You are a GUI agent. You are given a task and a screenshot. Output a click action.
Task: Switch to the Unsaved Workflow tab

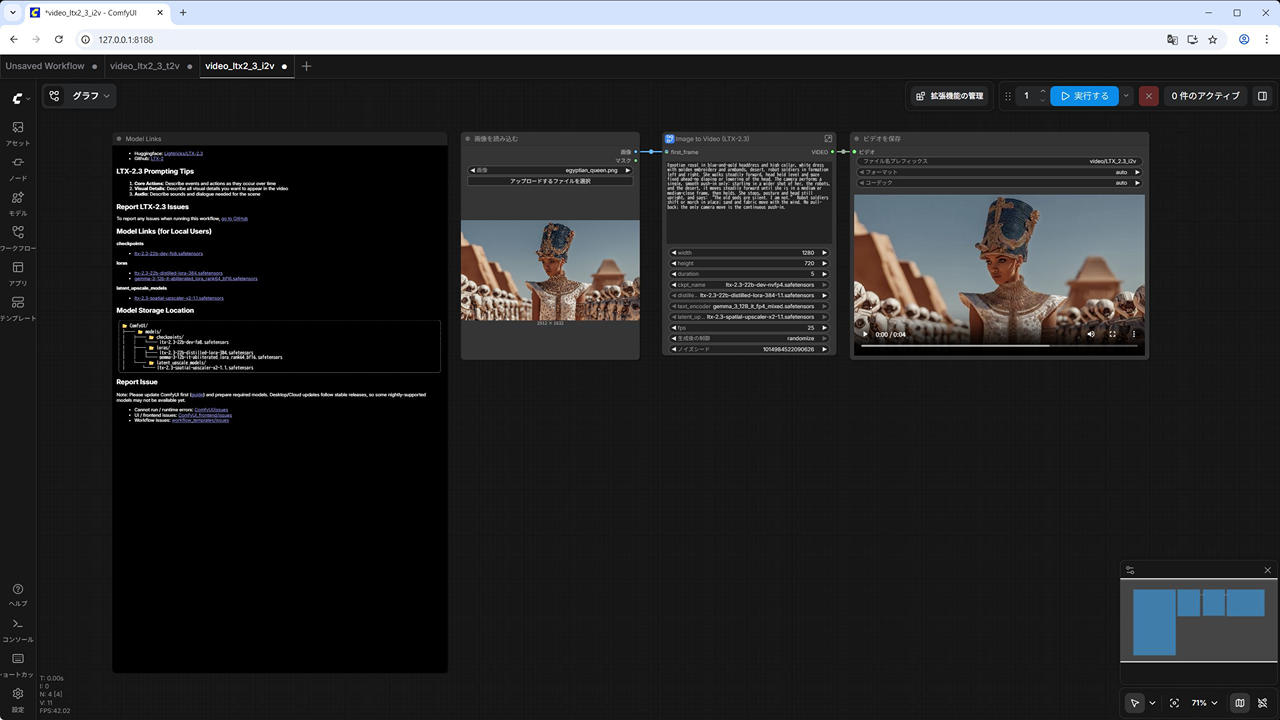pos(45,66)
